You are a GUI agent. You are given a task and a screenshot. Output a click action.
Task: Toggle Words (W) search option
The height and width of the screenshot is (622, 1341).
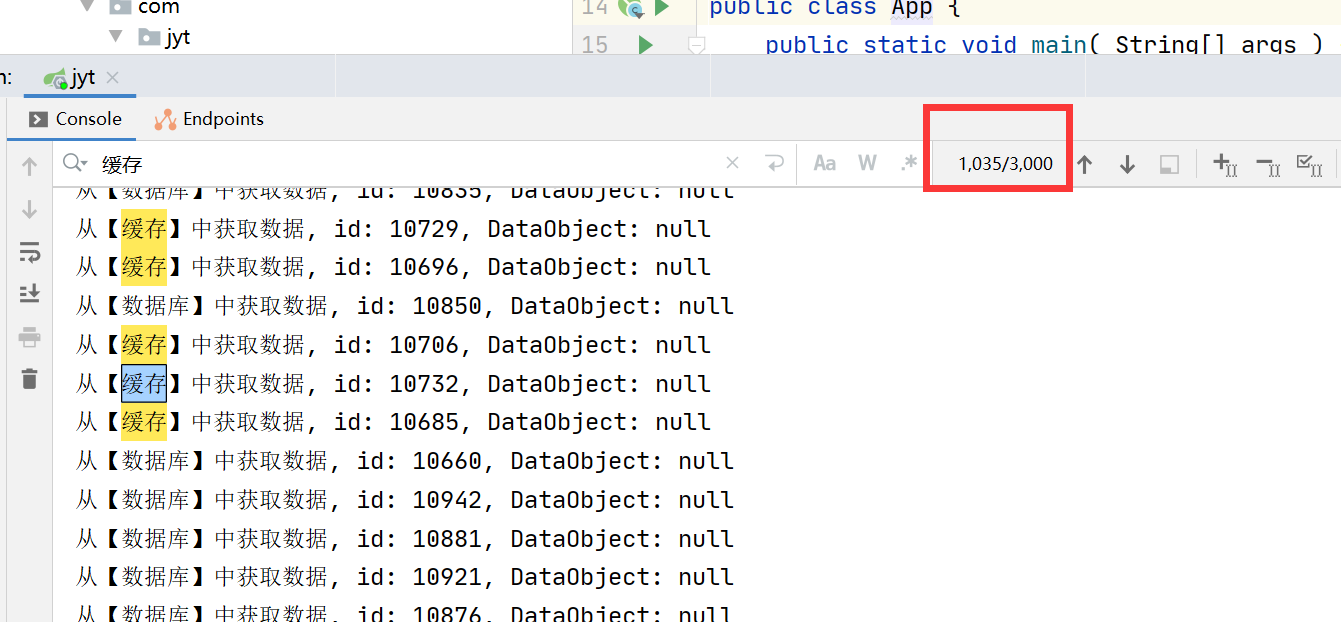(867, 163)
